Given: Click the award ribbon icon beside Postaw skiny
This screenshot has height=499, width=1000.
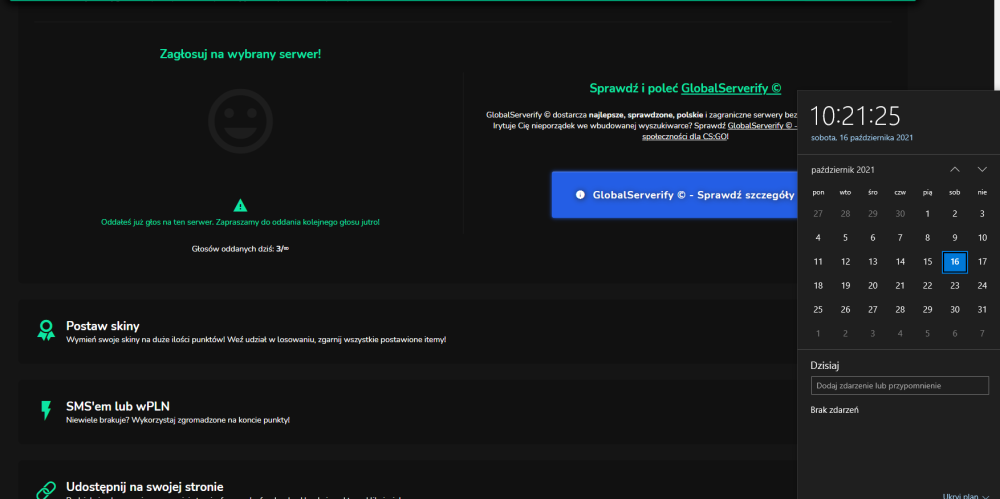Looking at the screenshot, I should (46, 331).
